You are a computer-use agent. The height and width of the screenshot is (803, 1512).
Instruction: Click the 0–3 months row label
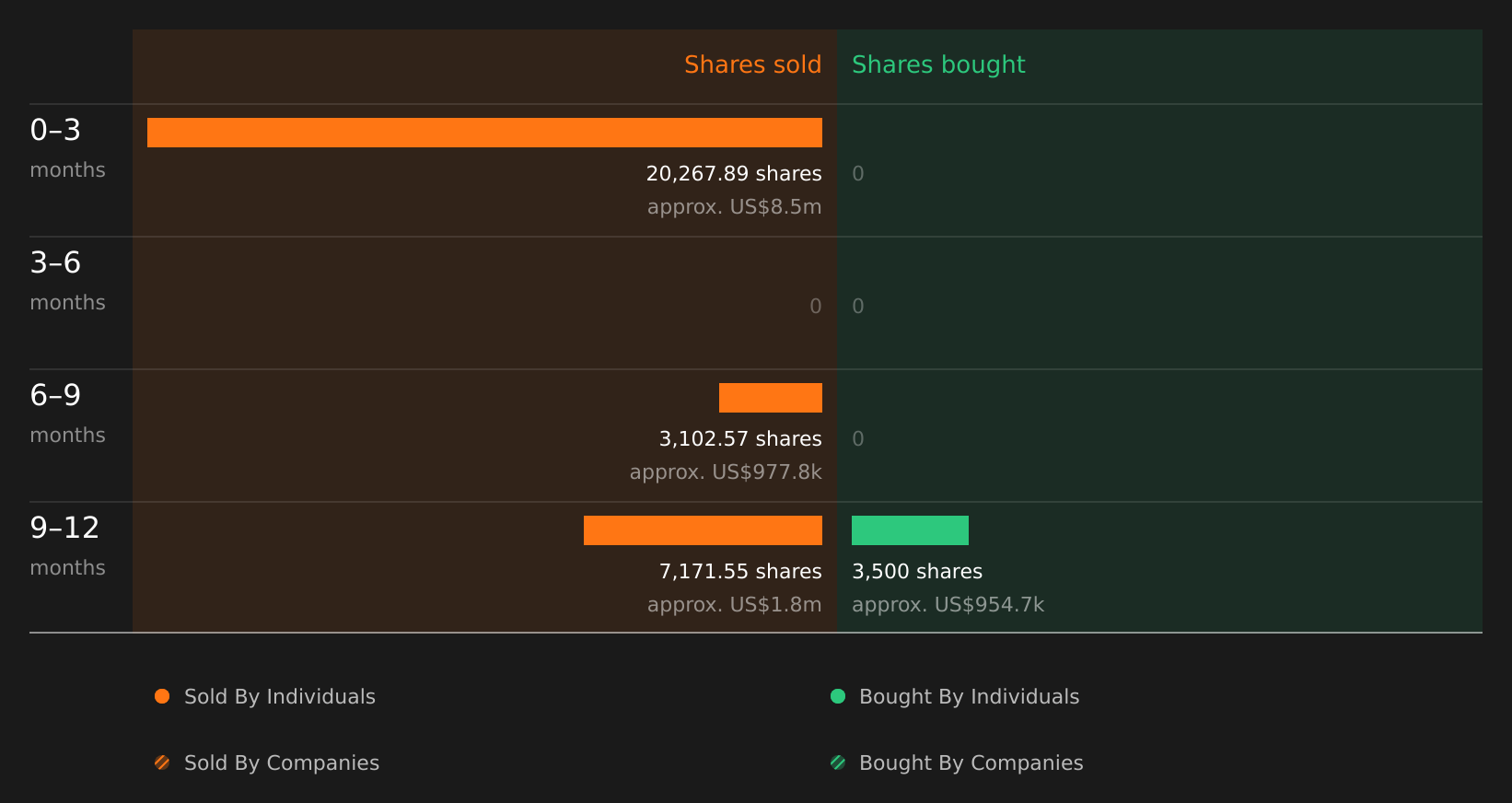67,149
